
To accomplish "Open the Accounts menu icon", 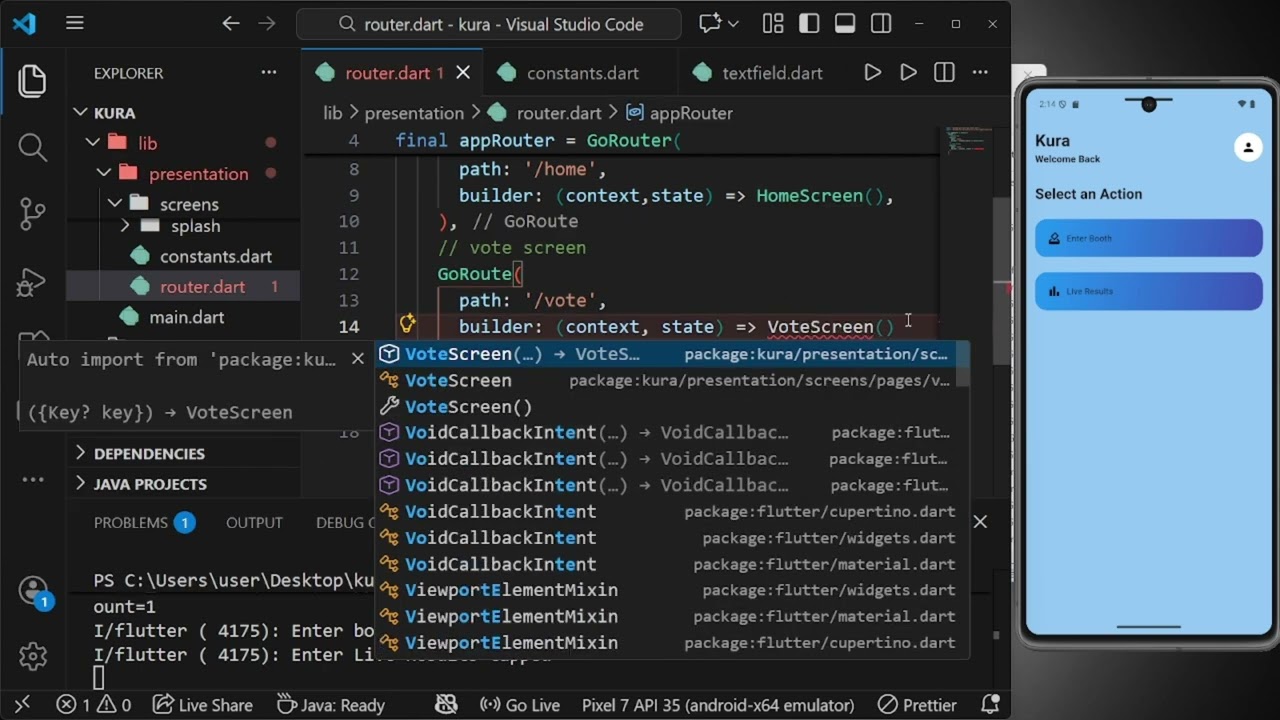I will coord(32,590).
